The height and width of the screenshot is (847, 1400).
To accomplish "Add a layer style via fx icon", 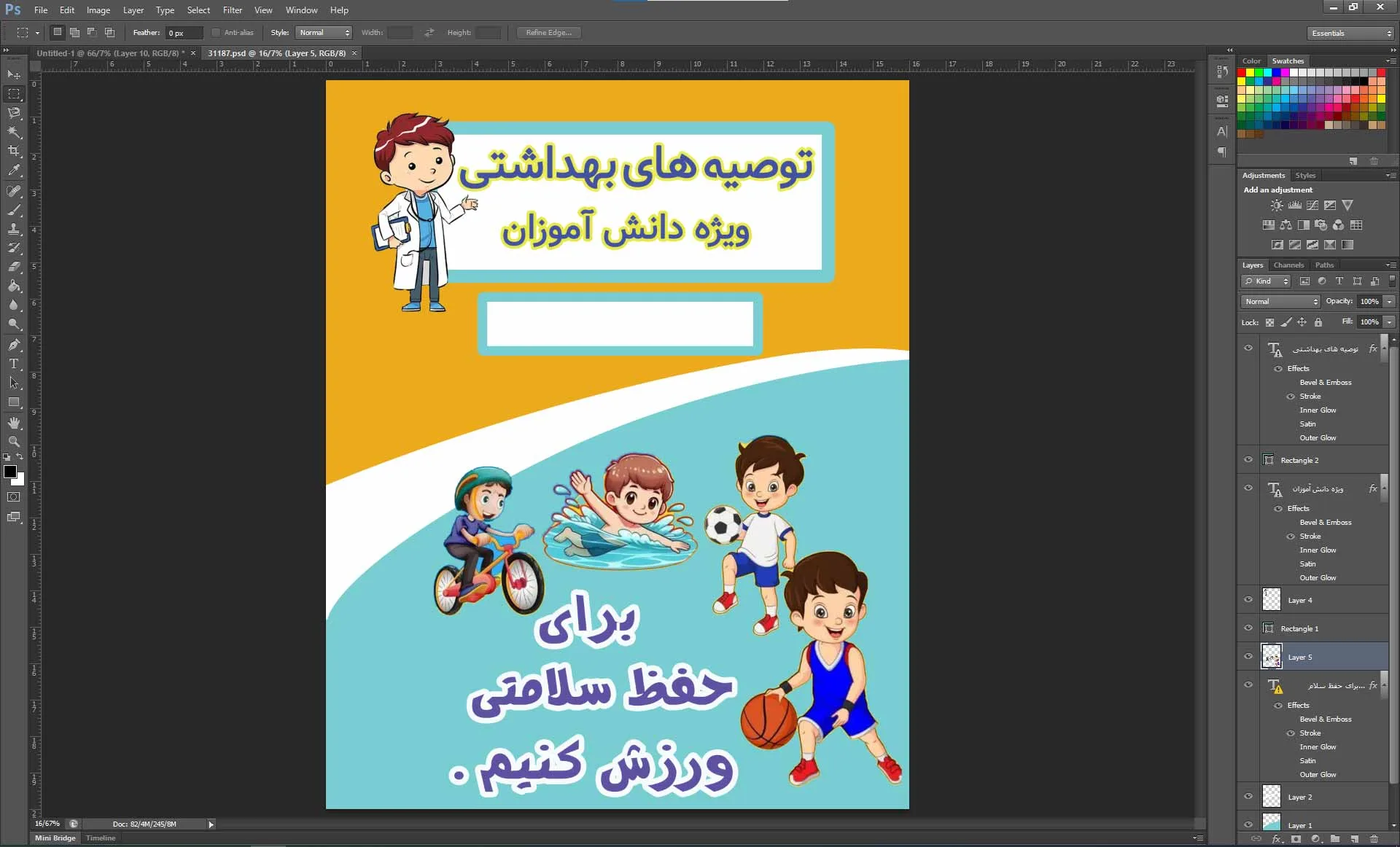I will (1277, 839).
